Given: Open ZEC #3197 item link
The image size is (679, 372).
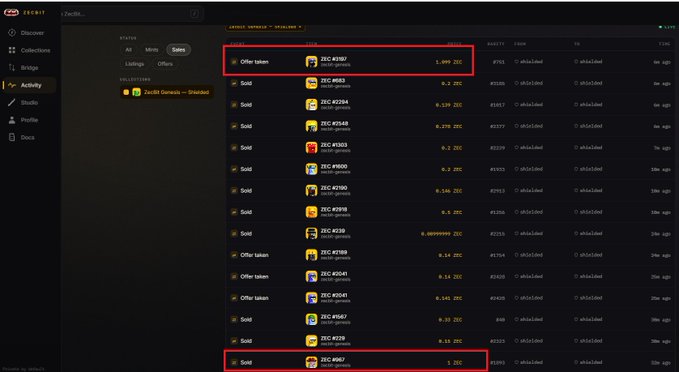Looking at the screenshot, I should click(x=333, y=59).
